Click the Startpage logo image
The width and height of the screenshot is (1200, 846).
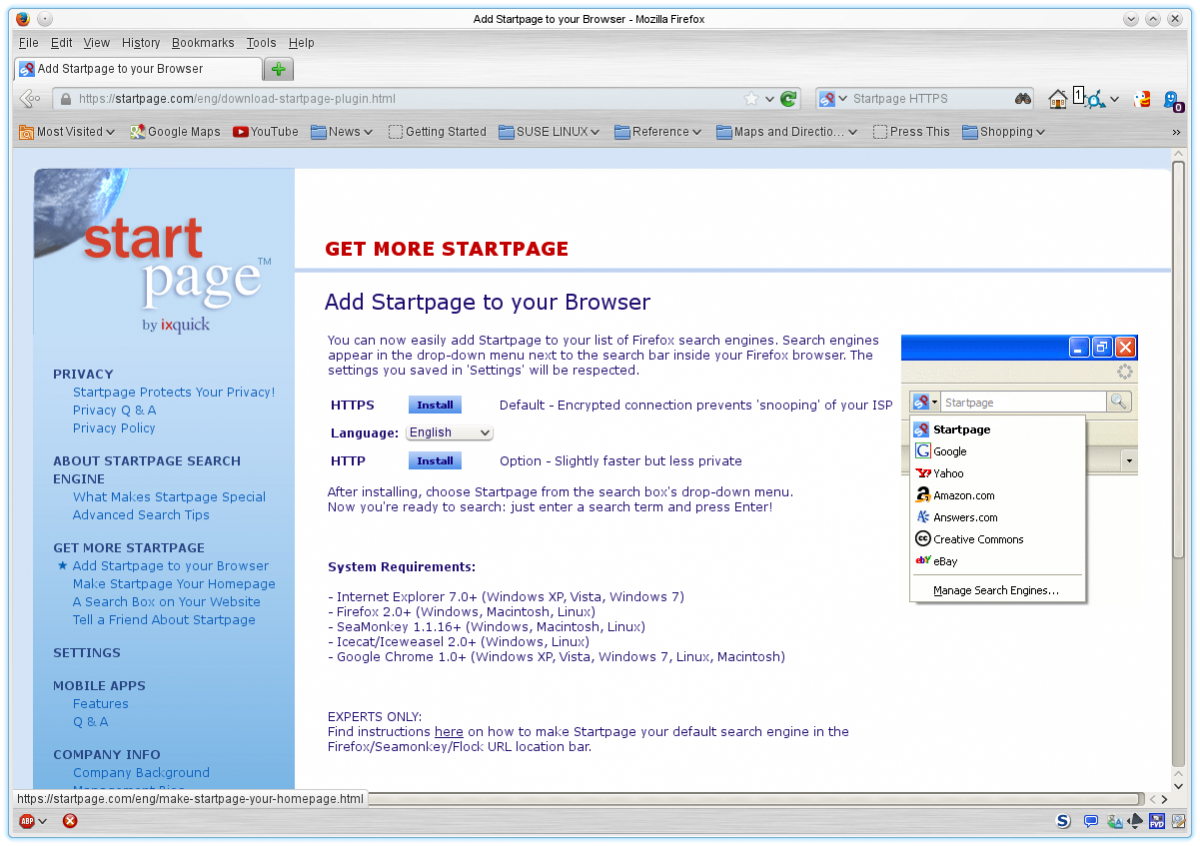[154, 250]
